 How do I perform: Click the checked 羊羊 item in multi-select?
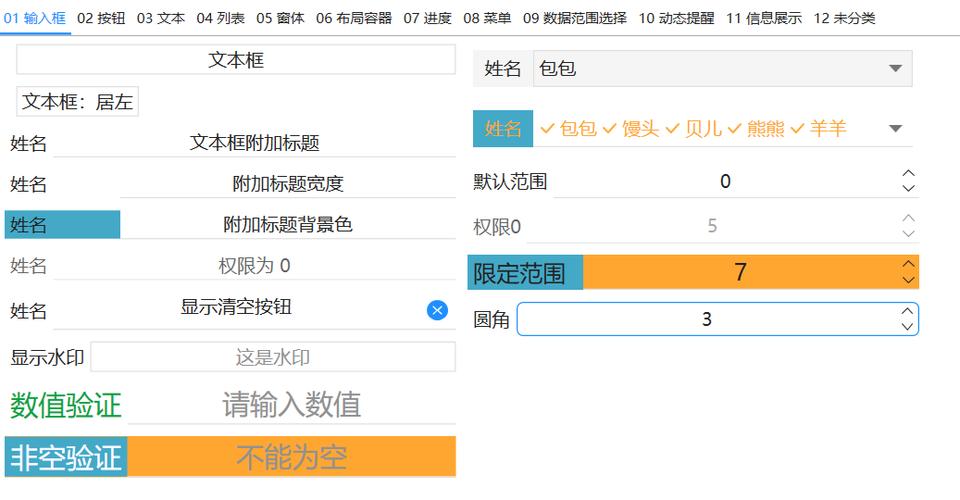pos(819,129)
